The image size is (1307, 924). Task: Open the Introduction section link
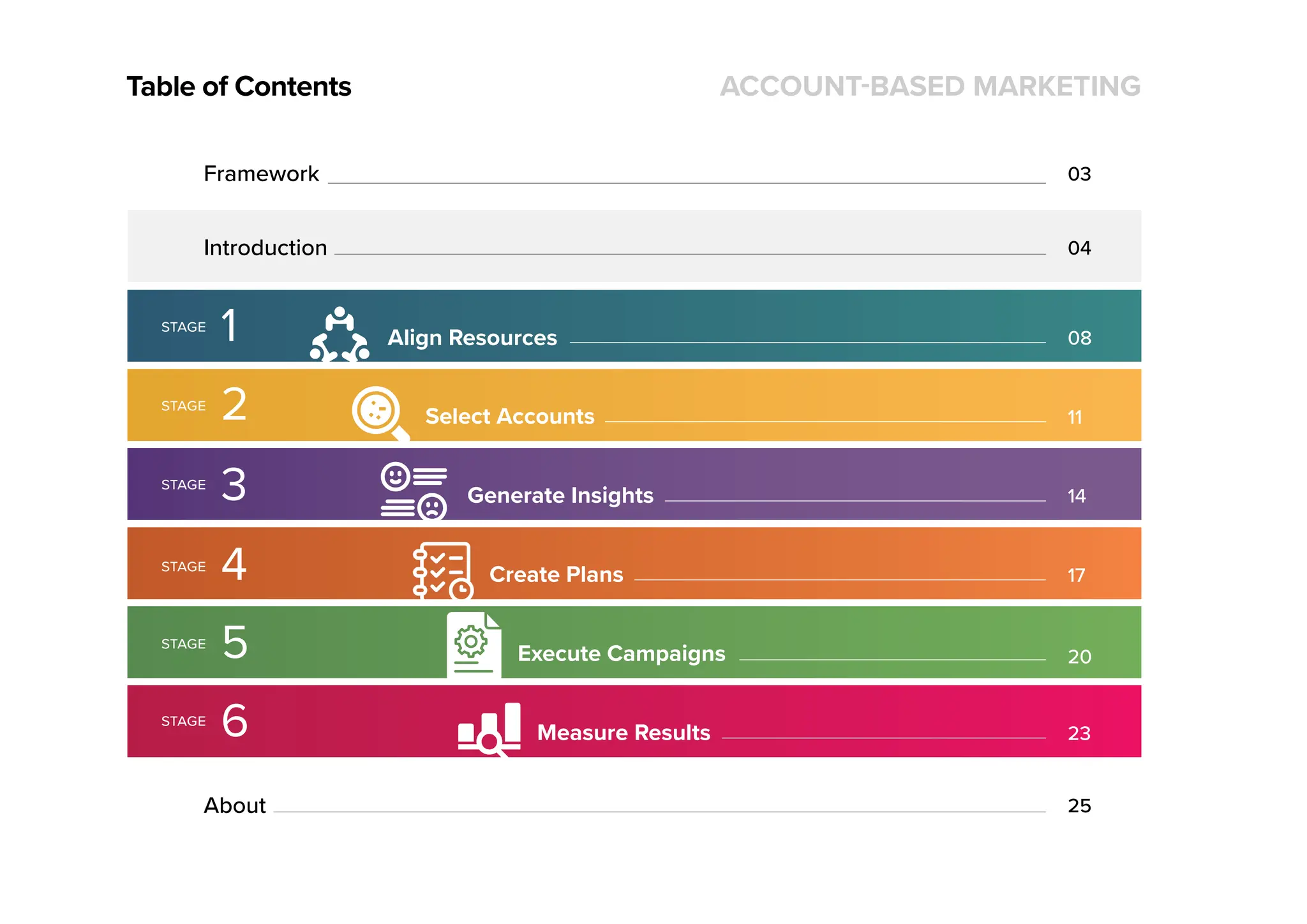point(265,248)
